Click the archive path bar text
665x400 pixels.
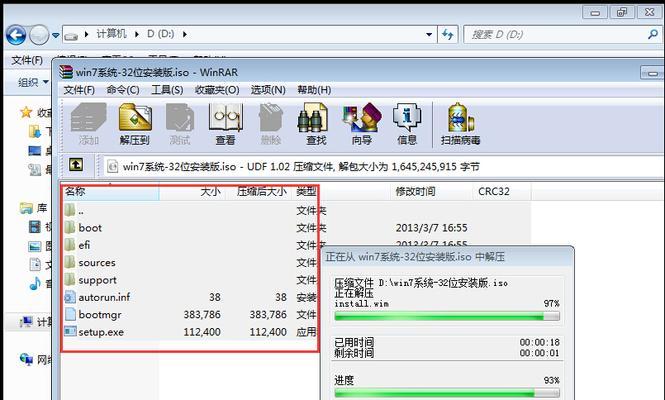[301, 167]
